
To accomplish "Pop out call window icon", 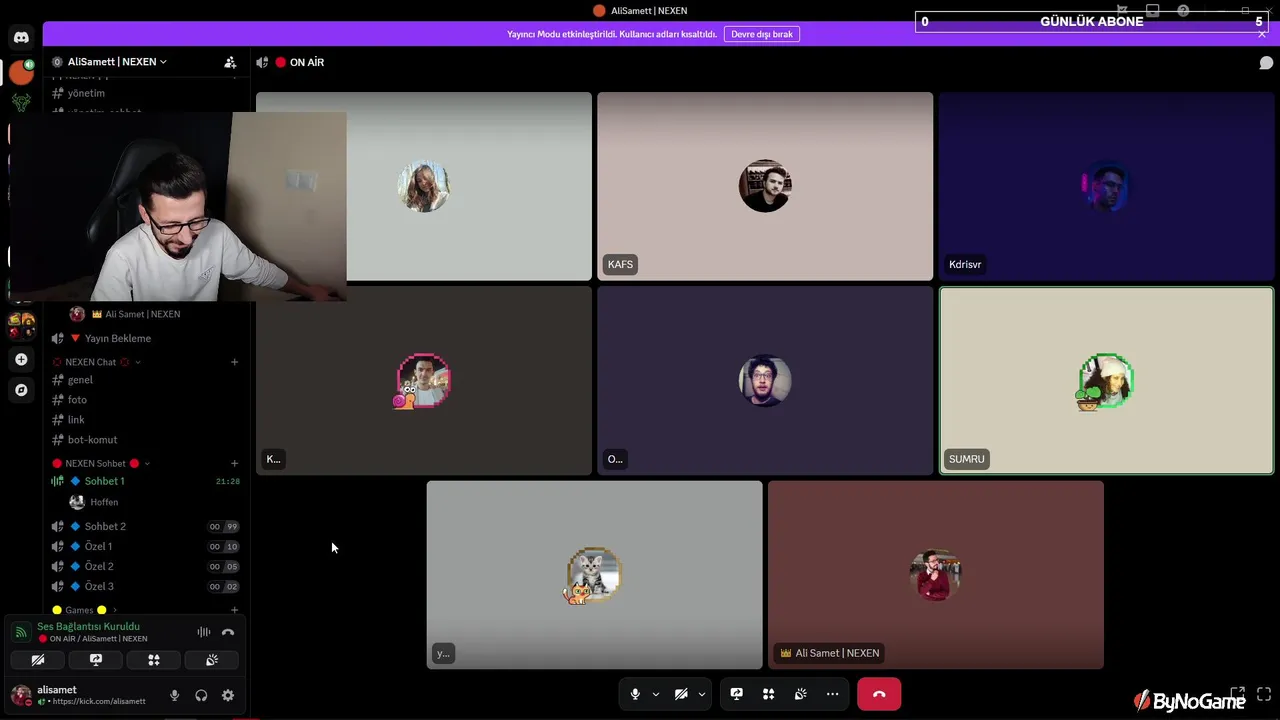I will point(1238,693).
